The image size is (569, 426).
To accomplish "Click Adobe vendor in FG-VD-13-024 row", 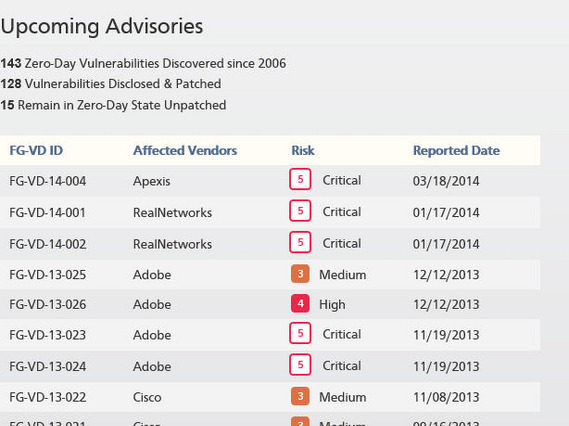I will click(152, 366).
